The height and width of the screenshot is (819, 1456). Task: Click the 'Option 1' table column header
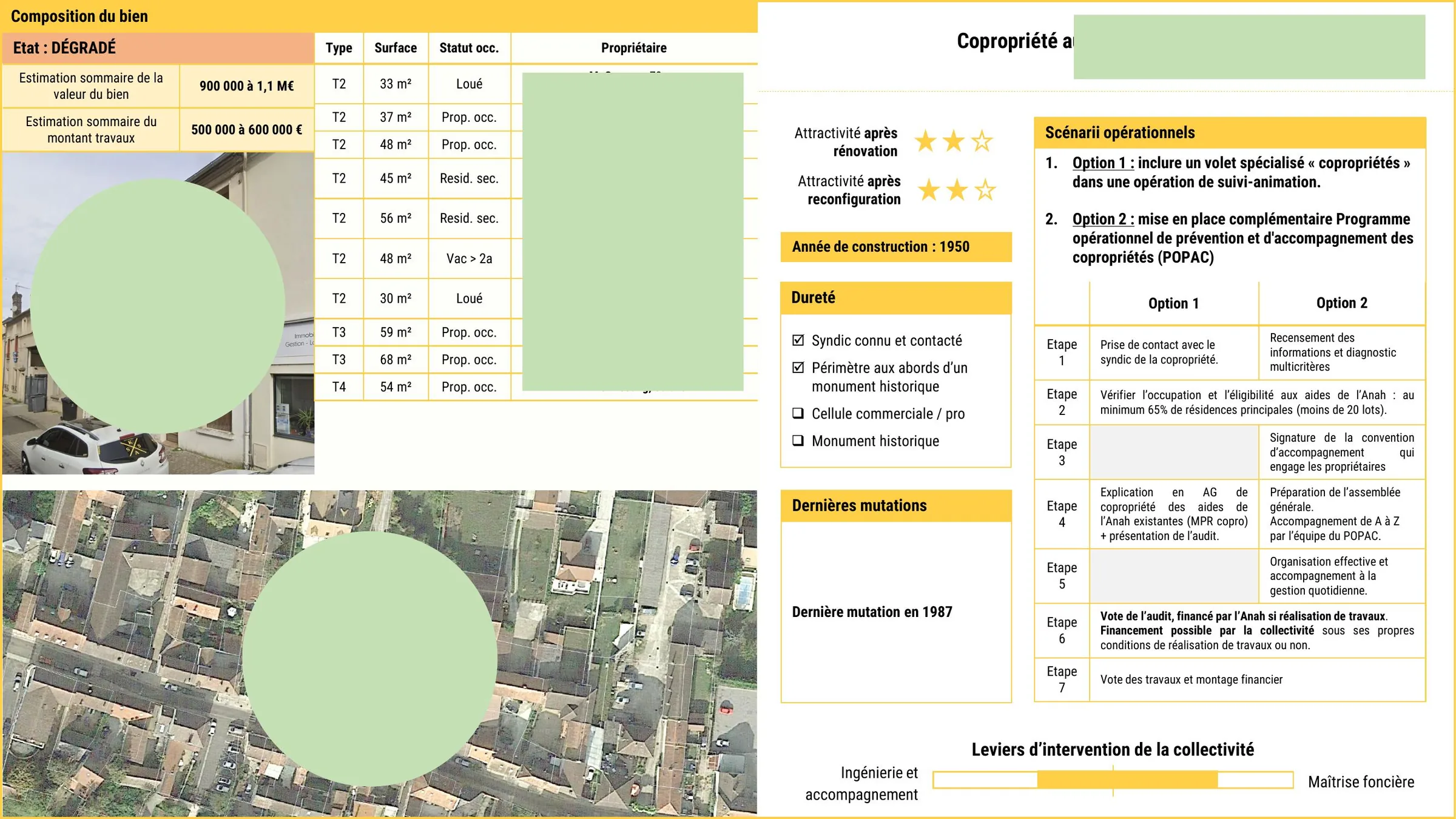click(x=1173, y=303)
